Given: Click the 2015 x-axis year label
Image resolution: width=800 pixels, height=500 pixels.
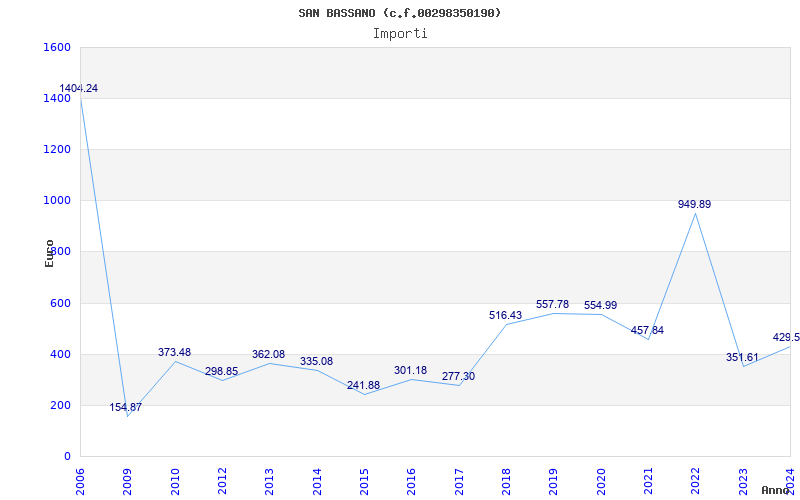Looking at the screenshot, I should click(364, 481).
